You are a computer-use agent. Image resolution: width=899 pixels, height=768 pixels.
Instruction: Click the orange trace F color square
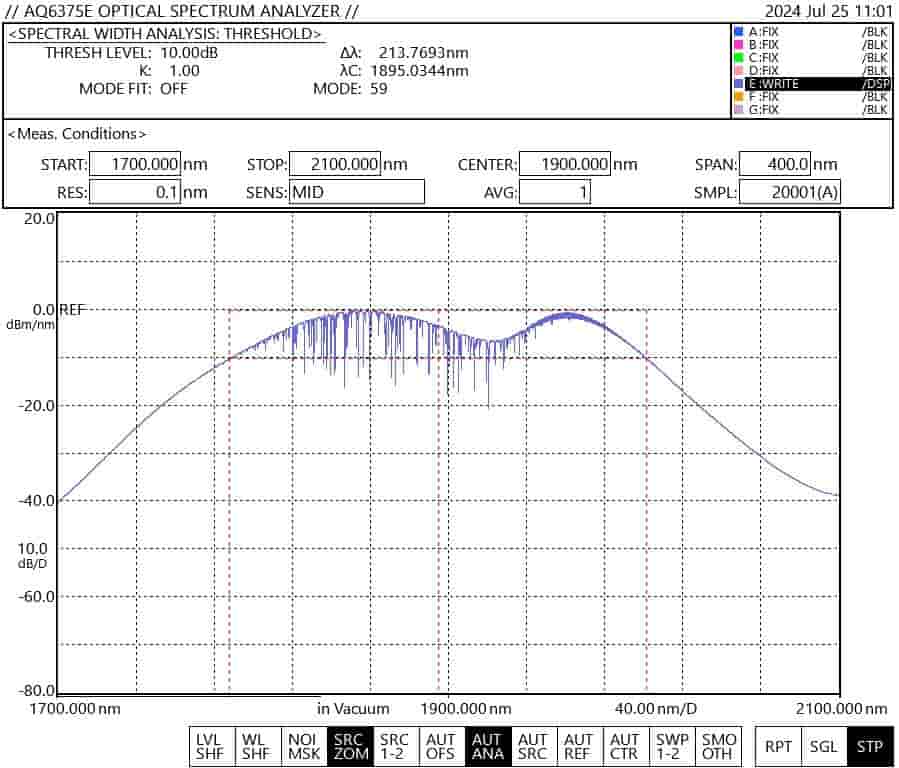click(x=738, y=97)
